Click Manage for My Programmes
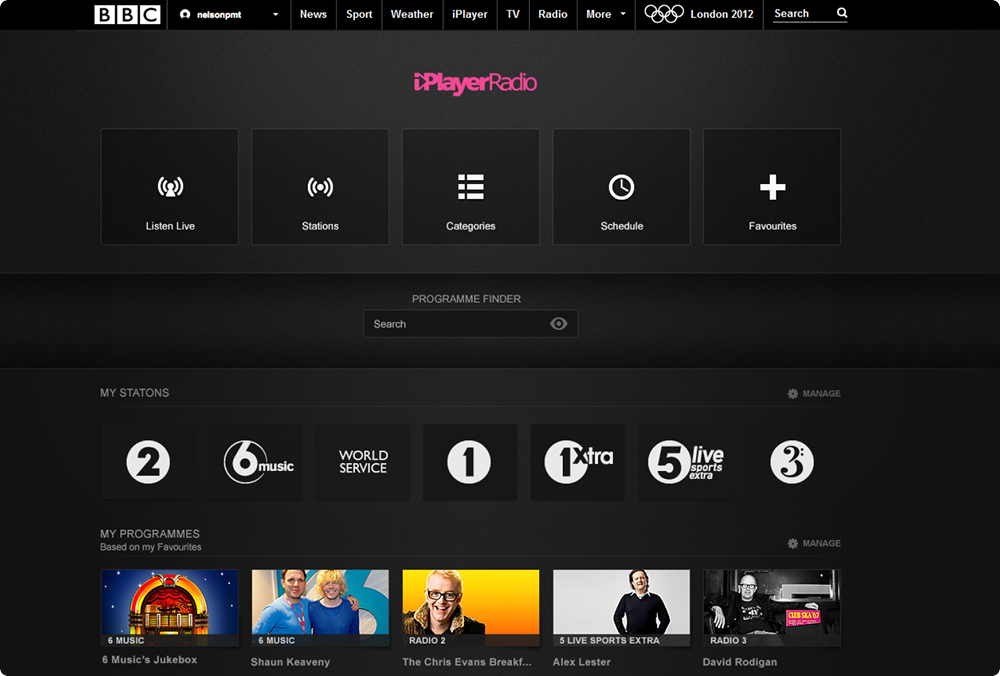 pyautogui.click(x=814, y=544)
